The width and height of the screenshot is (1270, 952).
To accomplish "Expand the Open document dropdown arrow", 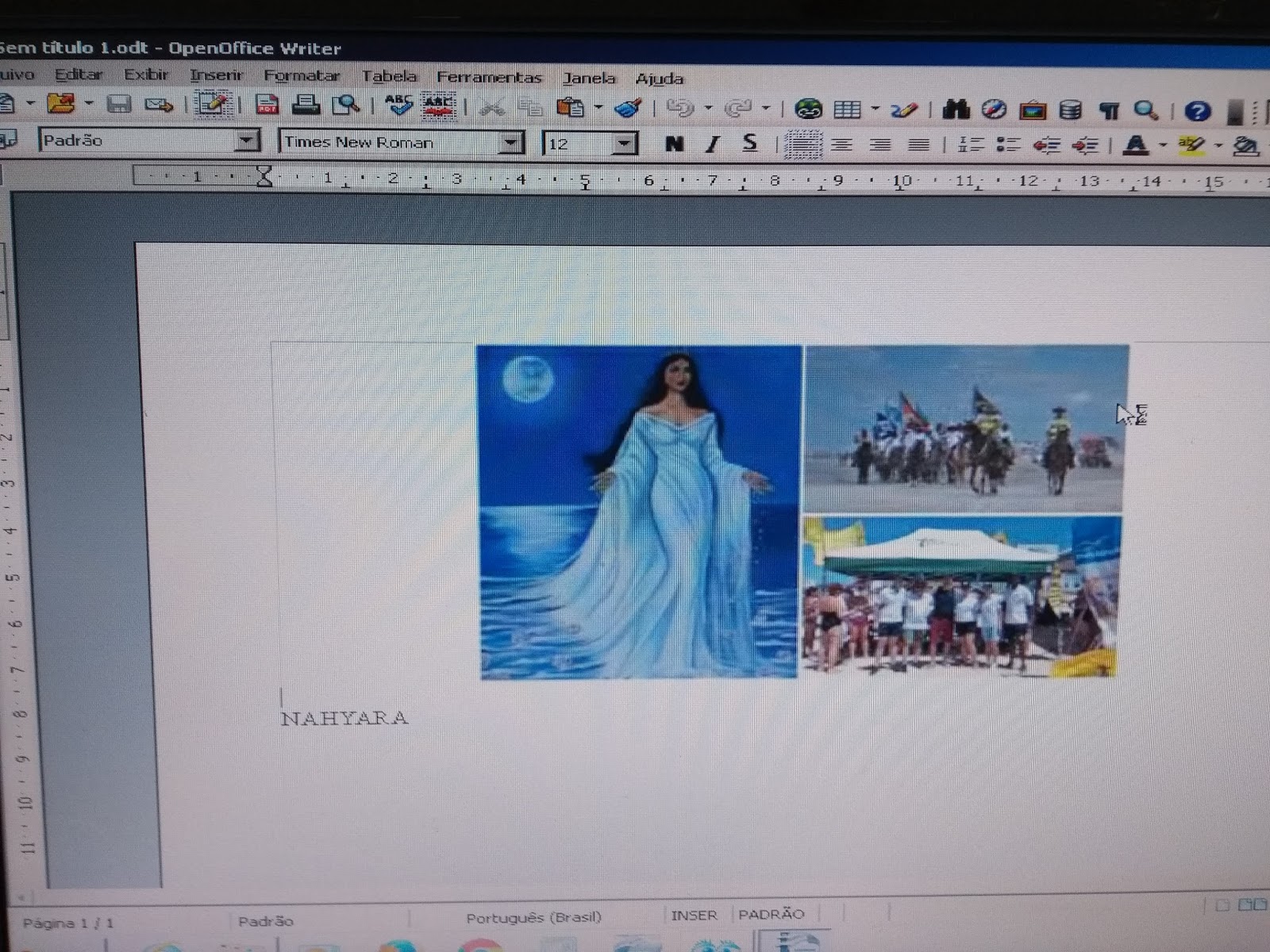I will coord(89,103).
